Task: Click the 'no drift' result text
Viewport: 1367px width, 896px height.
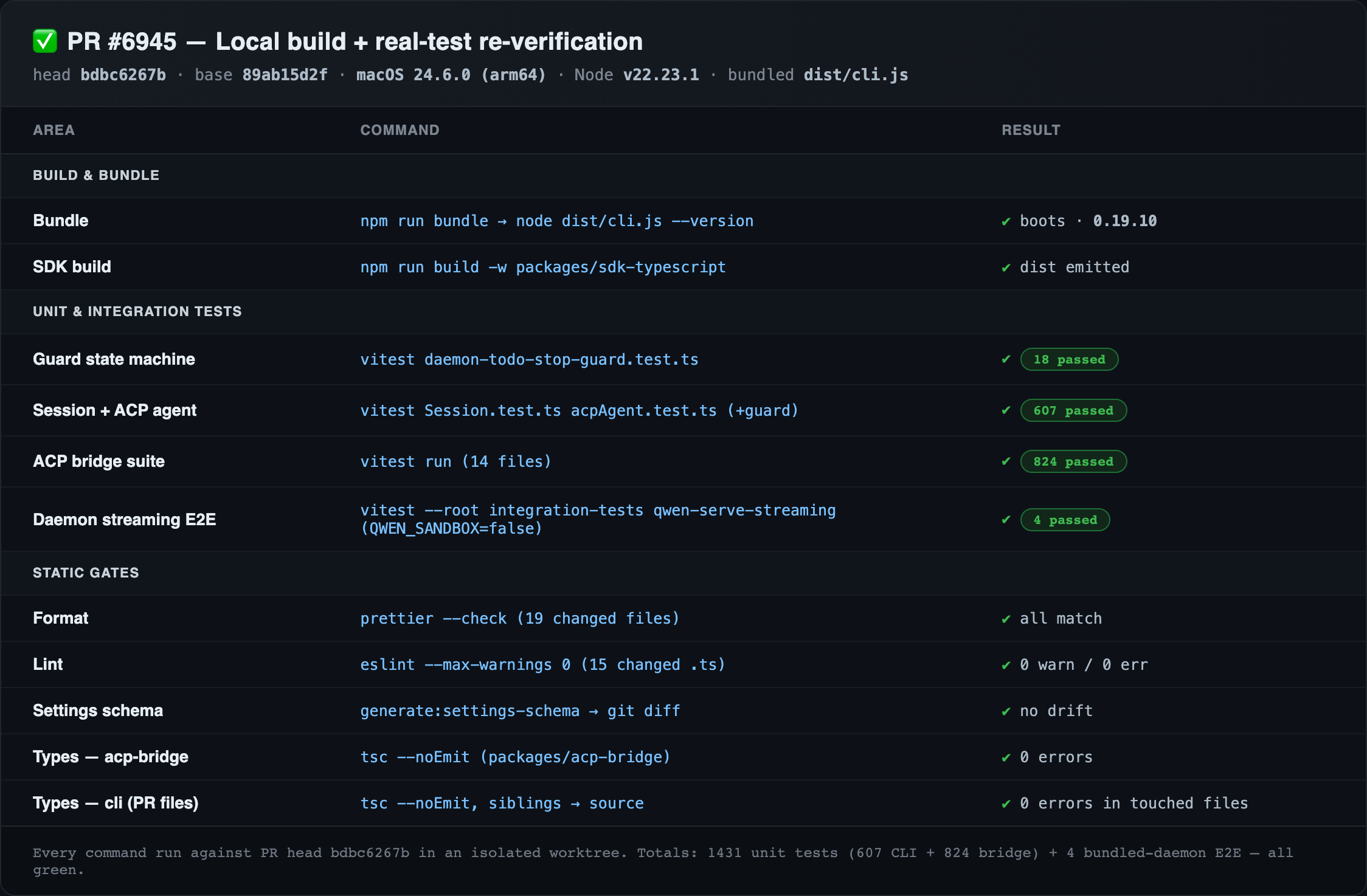Action: [1056, 711]
